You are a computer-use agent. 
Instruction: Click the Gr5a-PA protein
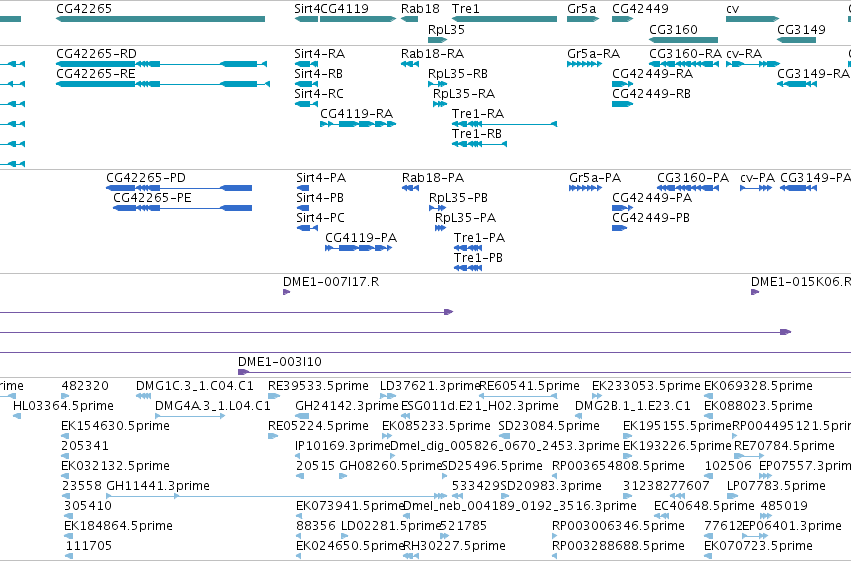pos(586,188)
